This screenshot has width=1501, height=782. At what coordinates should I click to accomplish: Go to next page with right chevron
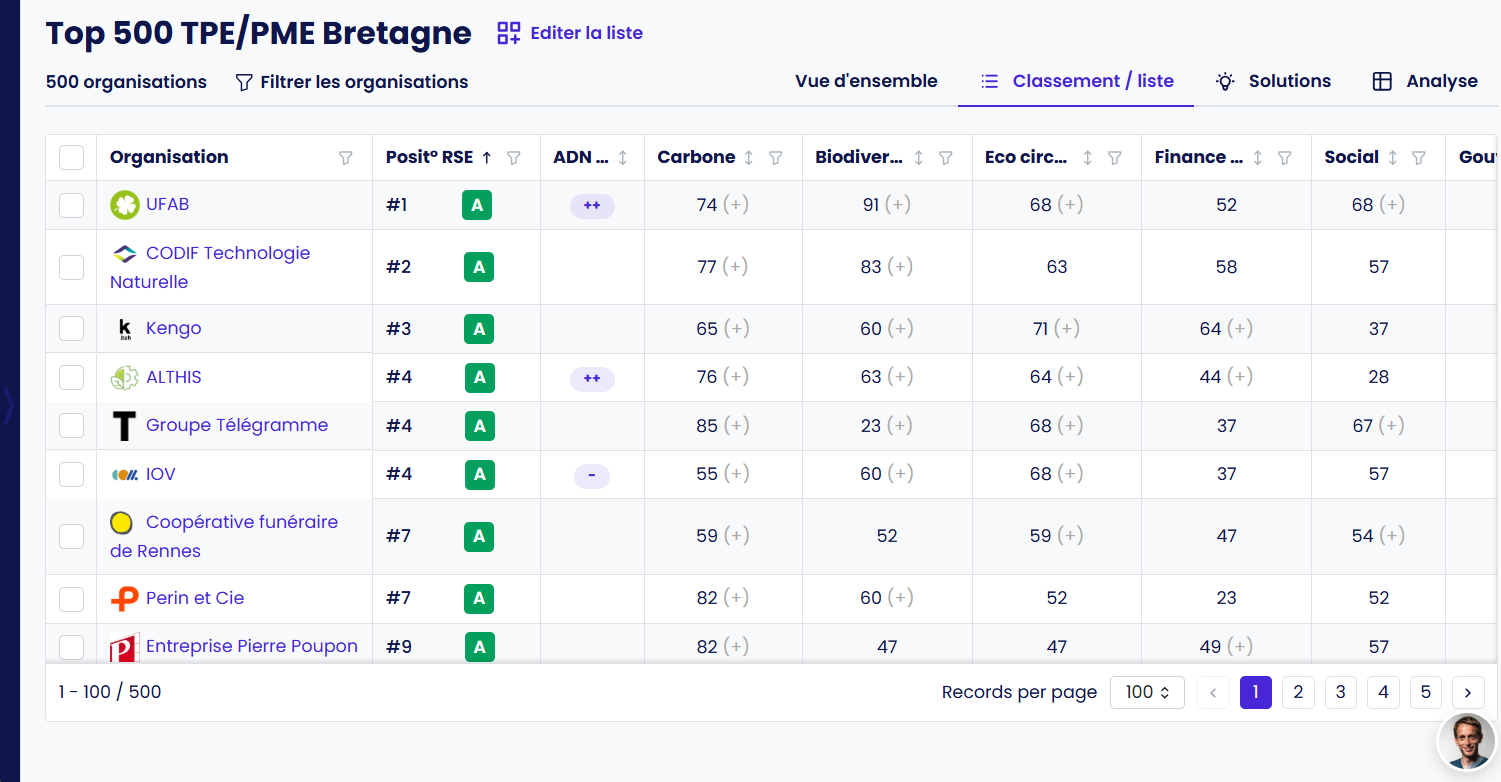(1467, 692)
